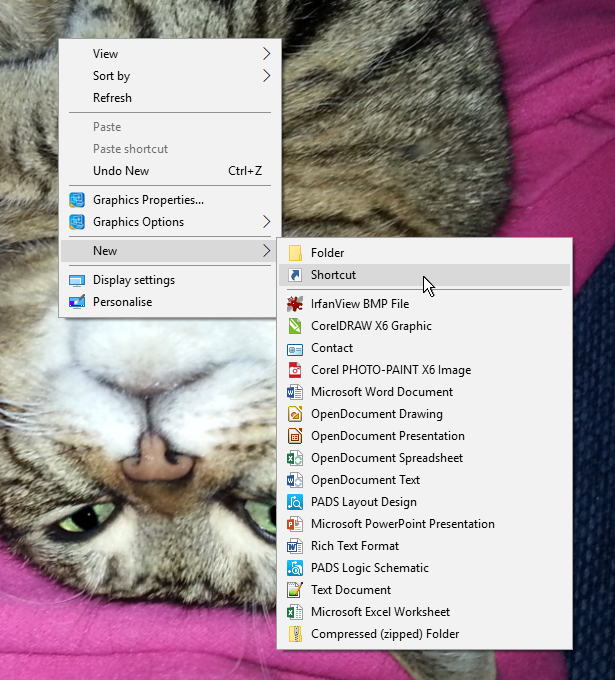Screen dimensions: 615x680
Task: Click the Corel PHOTO-PAINT X6 icon
Action: tap(295, 370)
